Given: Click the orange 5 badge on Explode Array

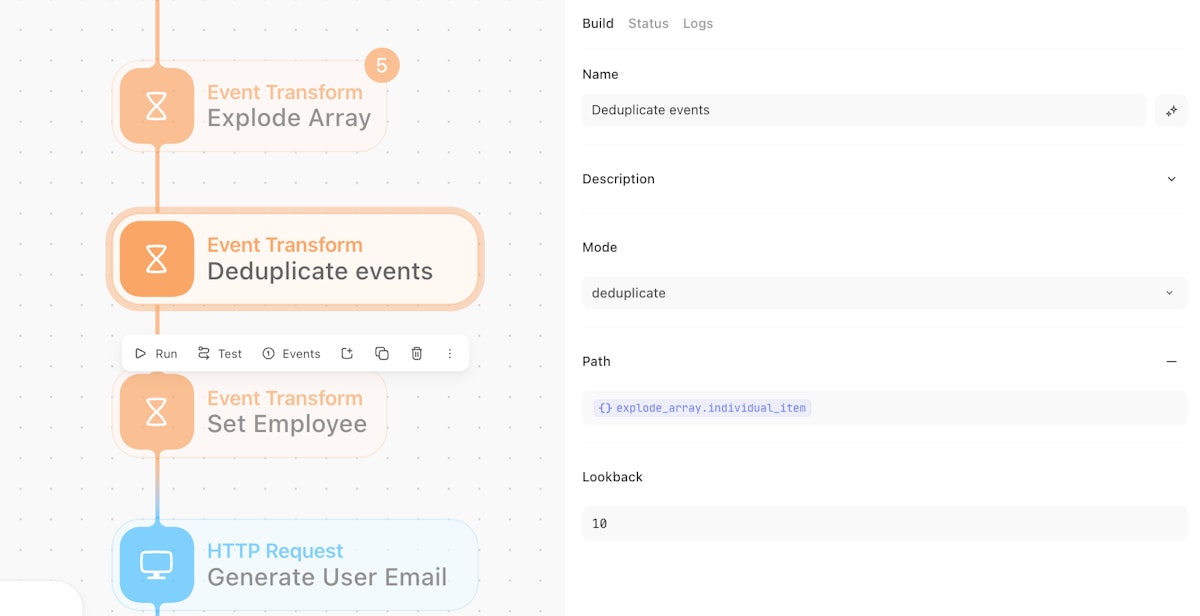Looking at the screenshot, I should [381, 66].
